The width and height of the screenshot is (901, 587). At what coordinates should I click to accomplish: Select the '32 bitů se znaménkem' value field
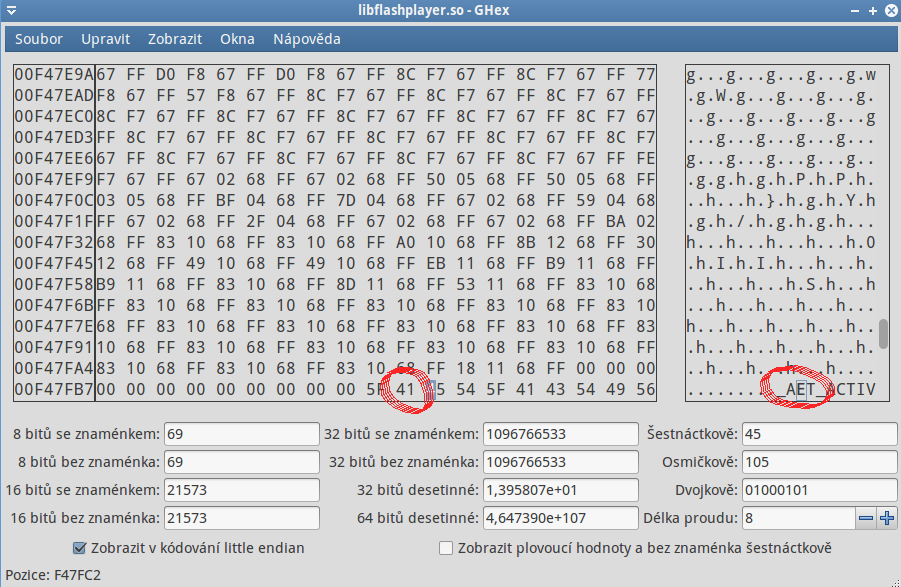(x=561, y=434)
